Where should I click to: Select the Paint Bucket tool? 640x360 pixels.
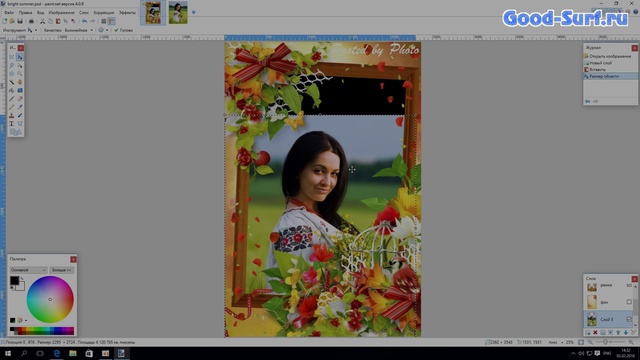(x=11, y=90)
